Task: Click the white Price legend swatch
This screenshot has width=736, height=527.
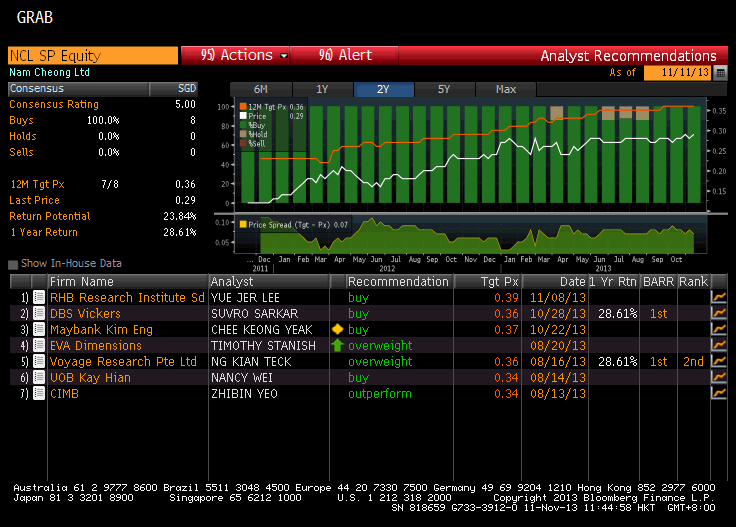Action: 243,116
